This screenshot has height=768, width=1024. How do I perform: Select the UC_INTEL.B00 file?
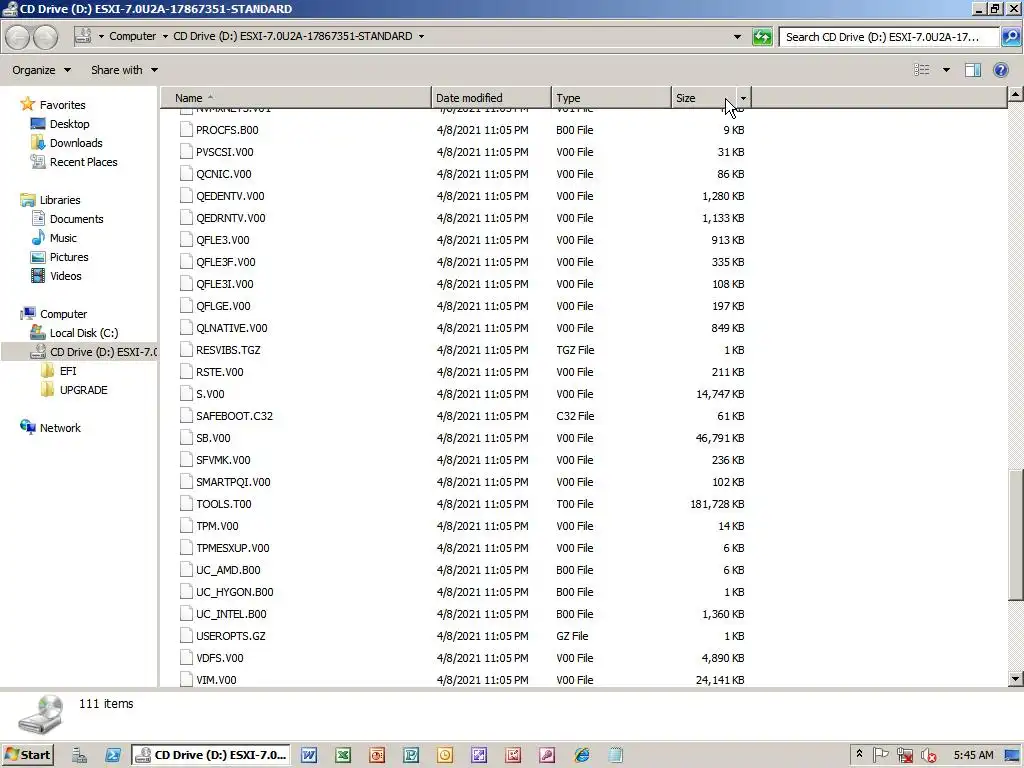(231, 614)
